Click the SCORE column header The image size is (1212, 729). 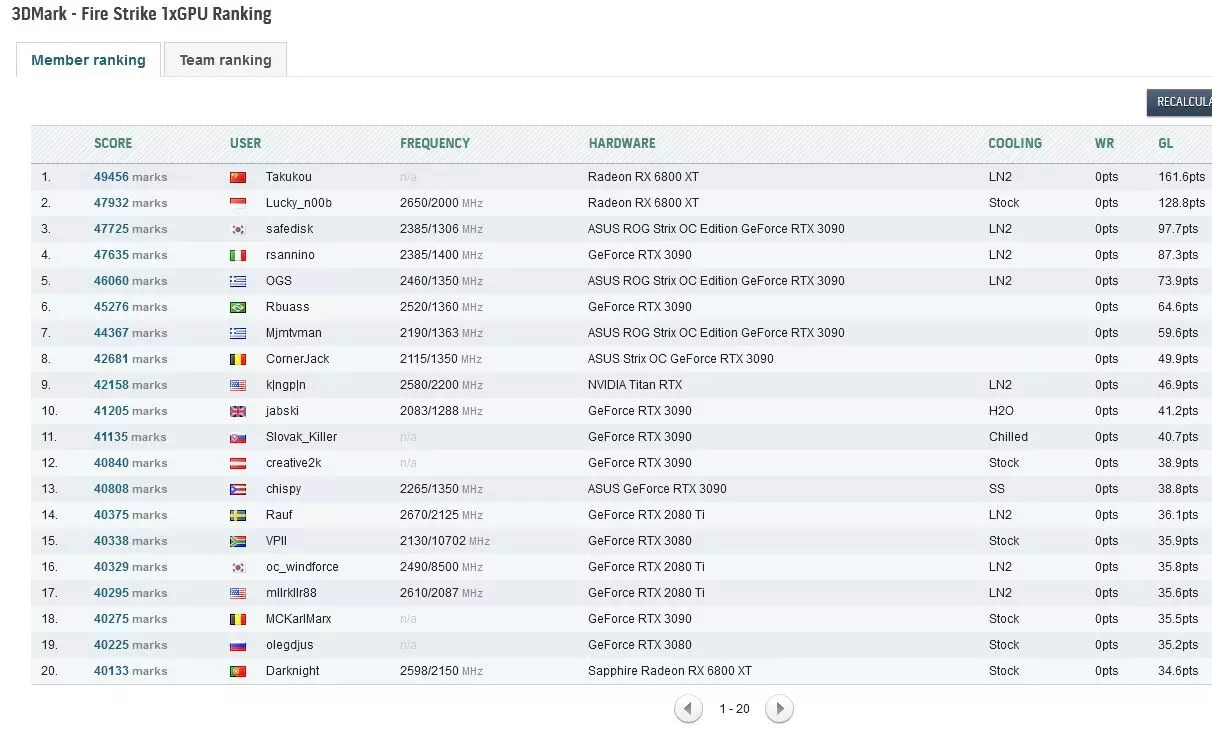(113, 143)
